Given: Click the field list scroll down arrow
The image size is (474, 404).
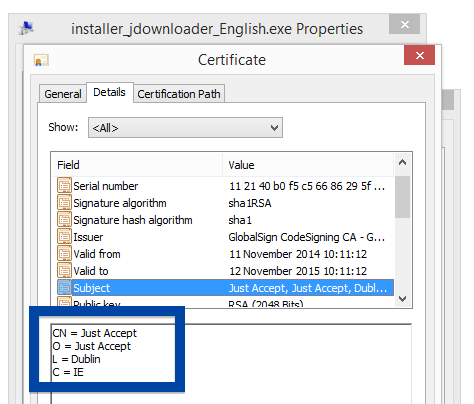Looking at the screenshot, I should tap(403, 299).
